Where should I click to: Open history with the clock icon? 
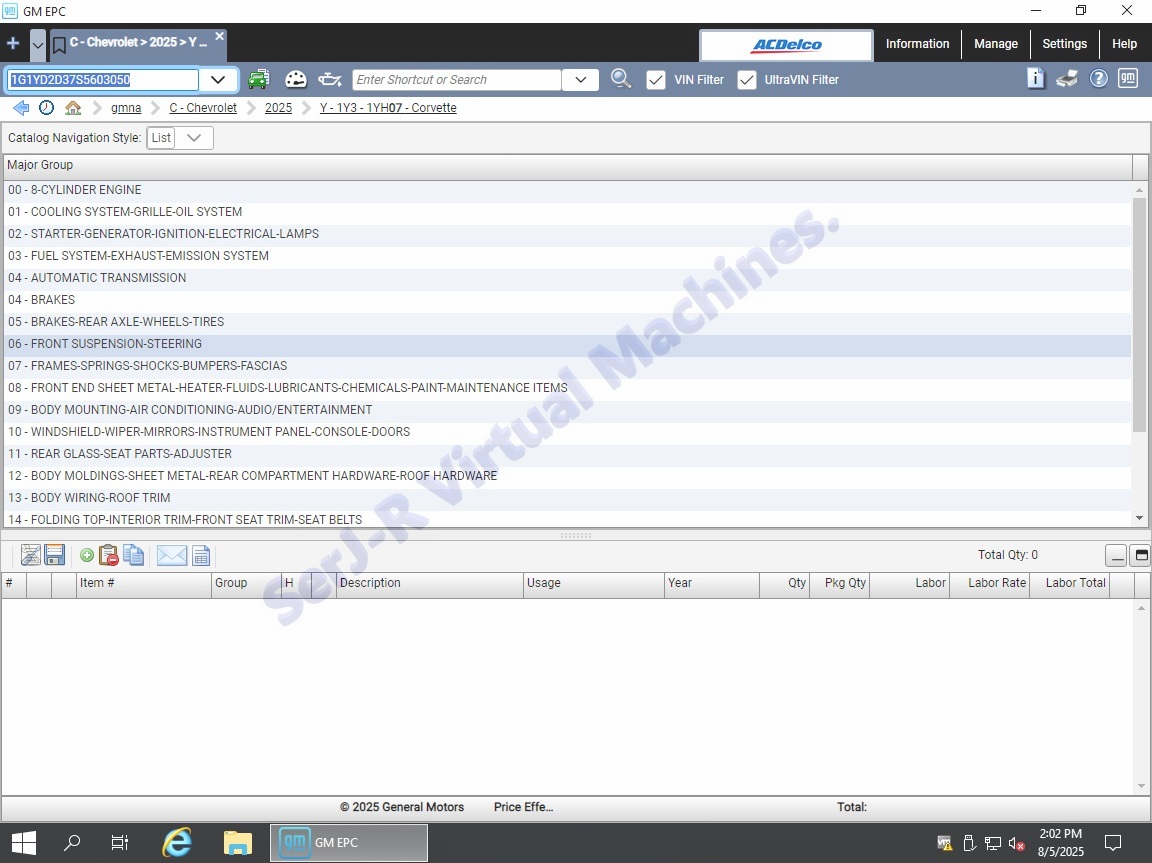(46, 108)
